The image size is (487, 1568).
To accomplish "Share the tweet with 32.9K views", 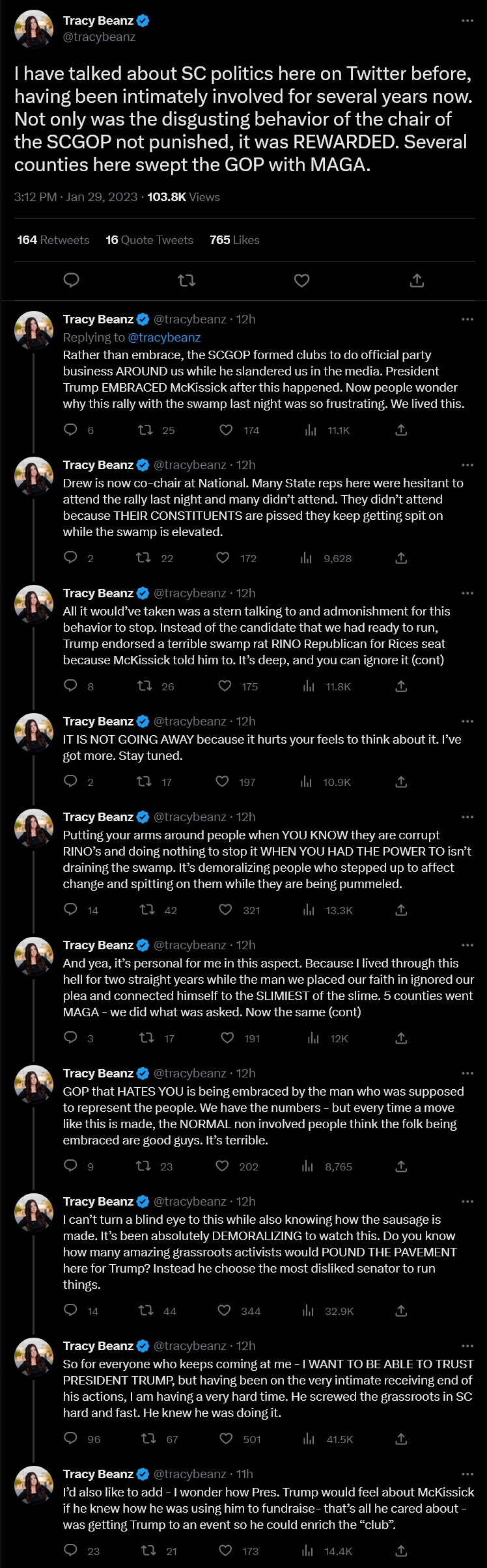I will coord(401,1311).
